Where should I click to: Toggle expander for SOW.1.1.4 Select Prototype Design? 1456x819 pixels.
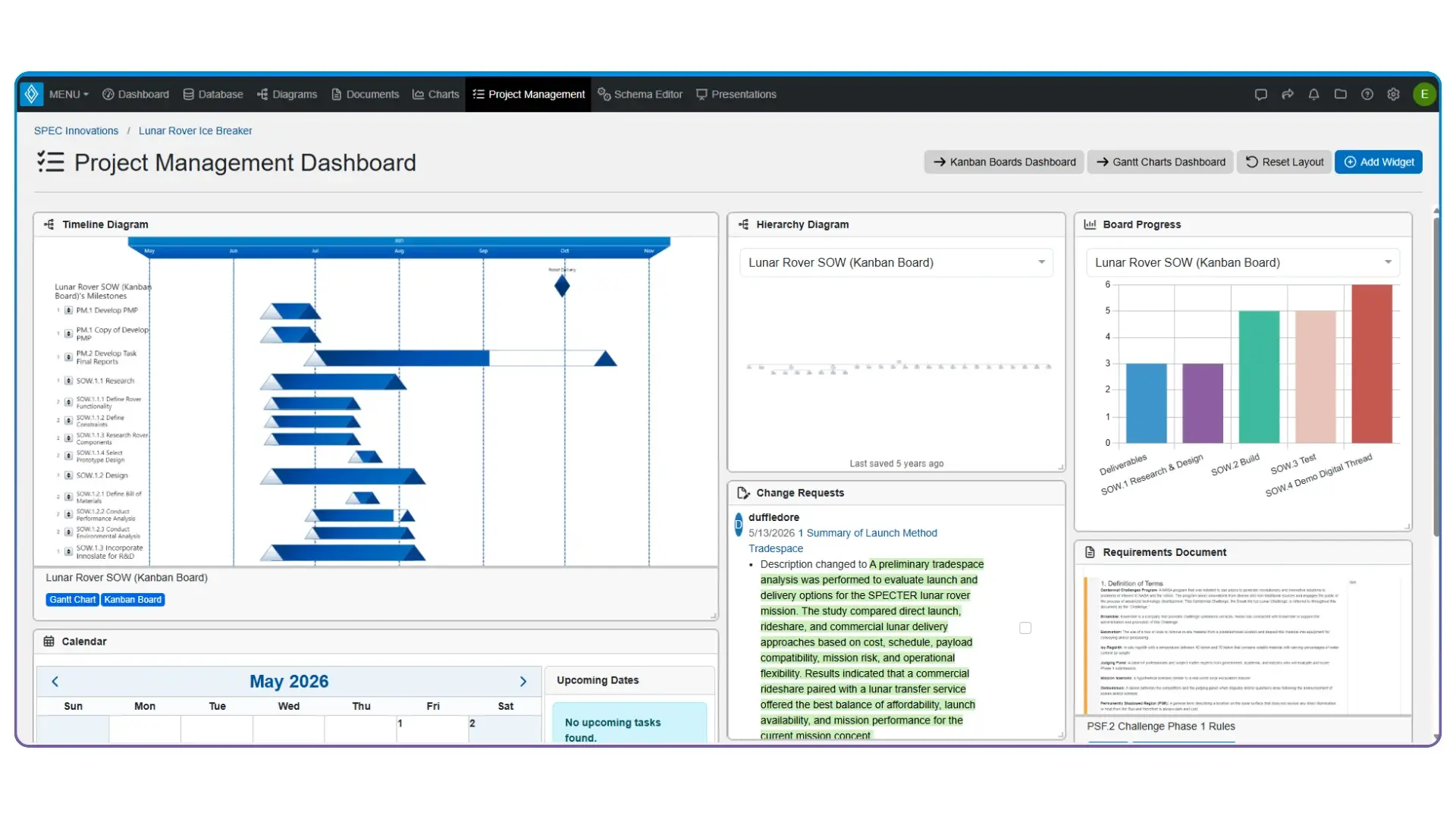point(68,456)
